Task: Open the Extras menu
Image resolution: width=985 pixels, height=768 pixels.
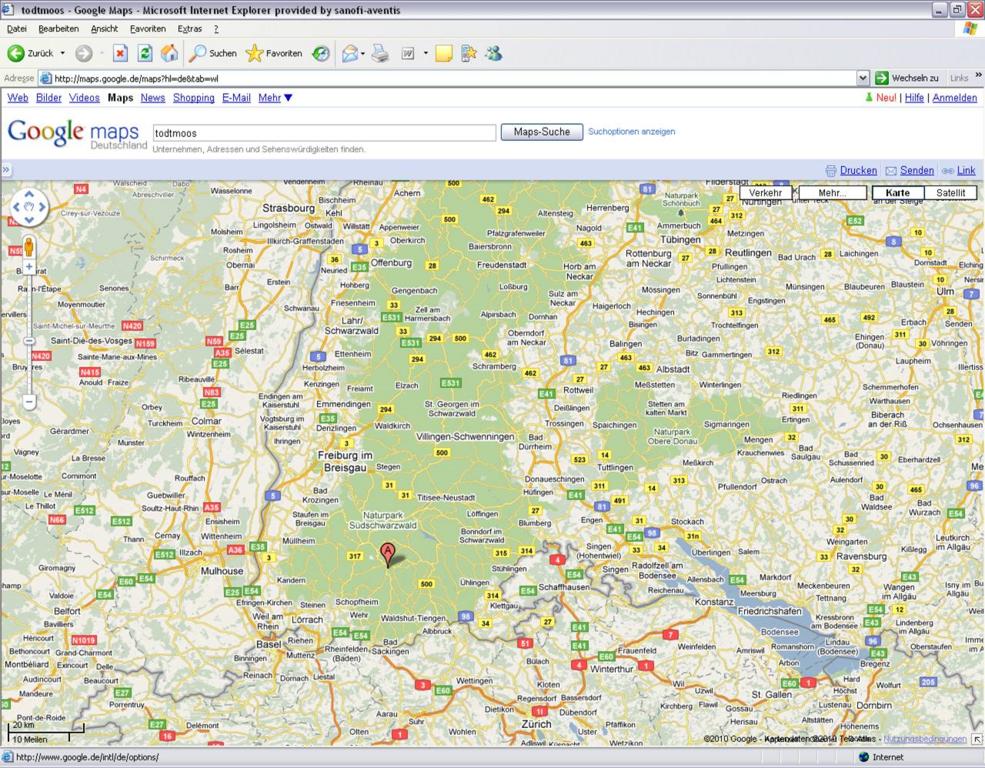Action: [x=190, y=29]
